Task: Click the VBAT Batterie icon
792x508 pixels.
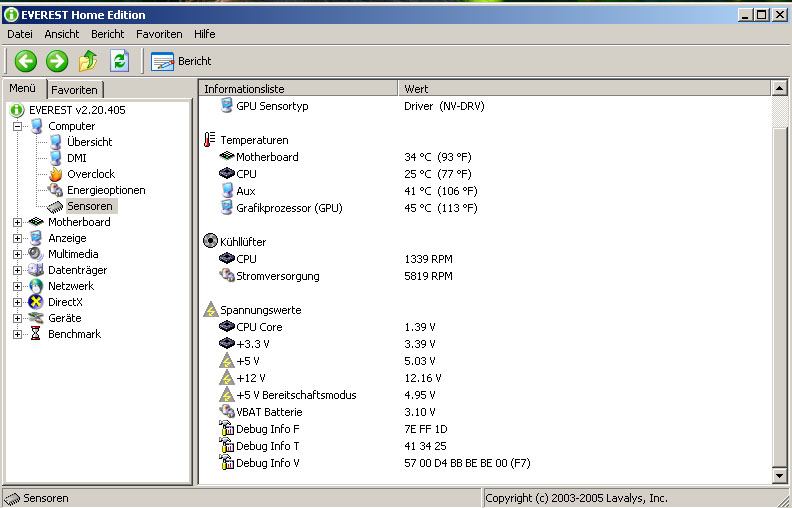Action: 227,411
